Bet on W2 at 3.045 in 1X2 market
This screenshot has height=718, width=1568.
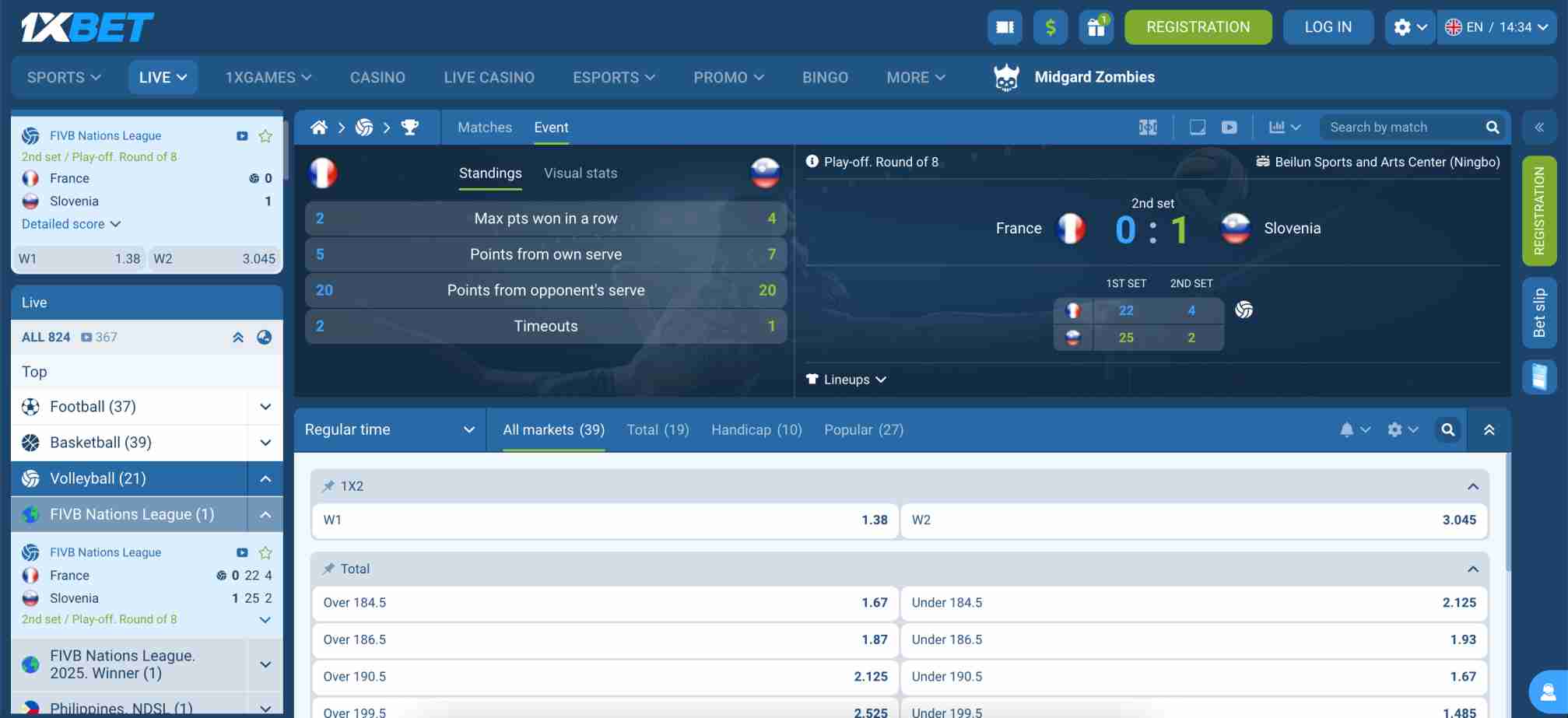pos(1193,520)
